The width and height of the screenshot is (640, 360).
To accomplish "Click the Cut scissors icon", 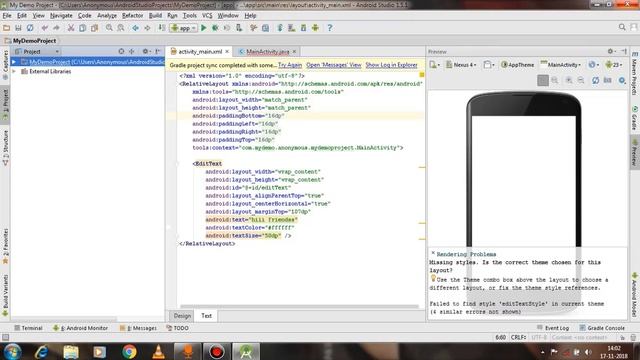I will click(71, 28).
